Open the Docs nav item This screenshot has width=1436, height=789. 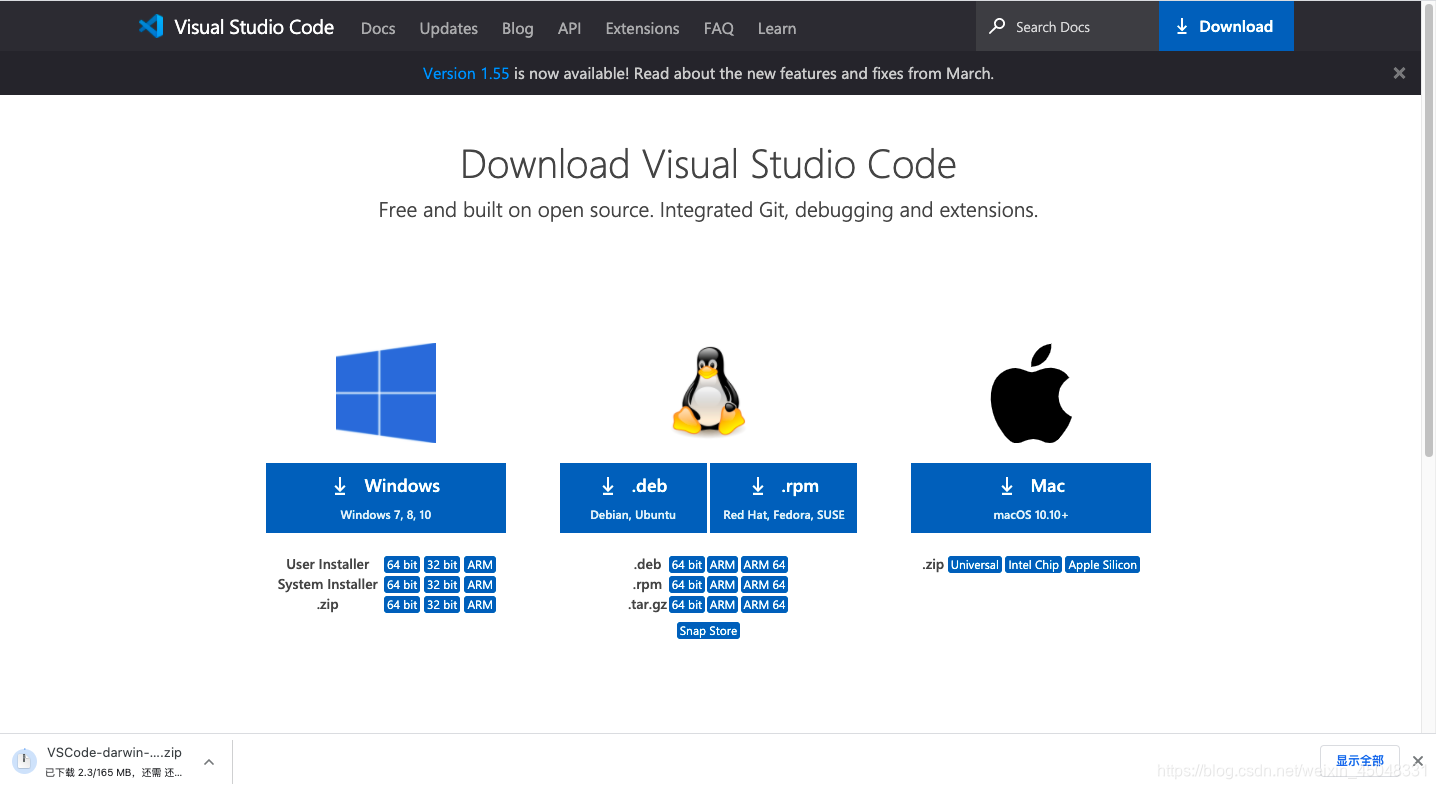click(x=378, y=28)
